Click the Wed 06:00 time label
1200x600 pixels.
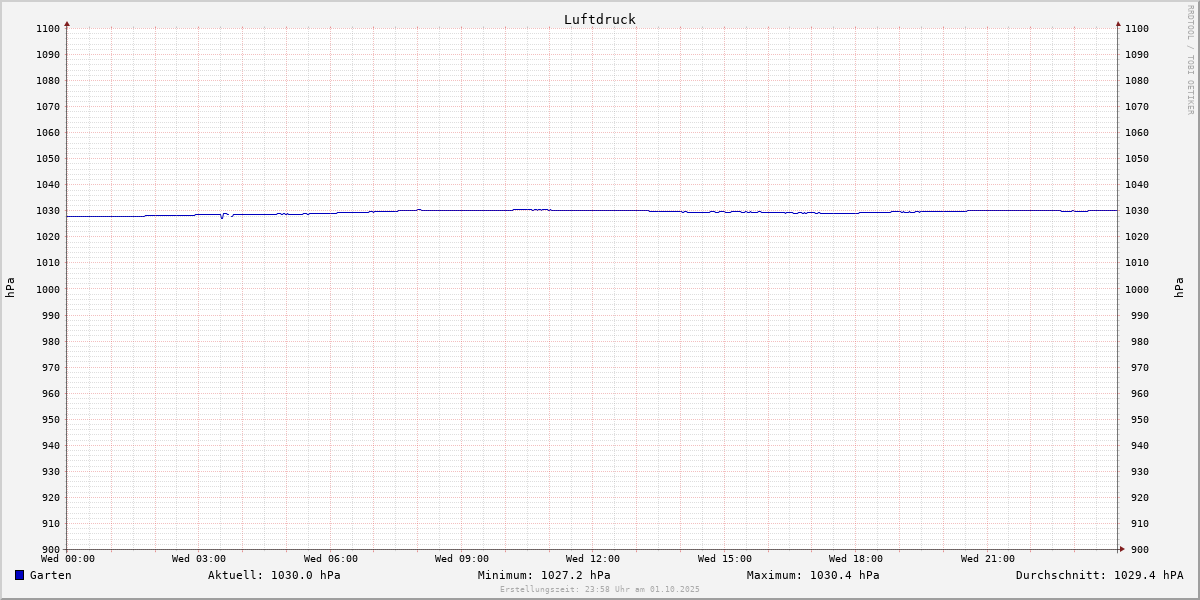[x=331, y=559]
